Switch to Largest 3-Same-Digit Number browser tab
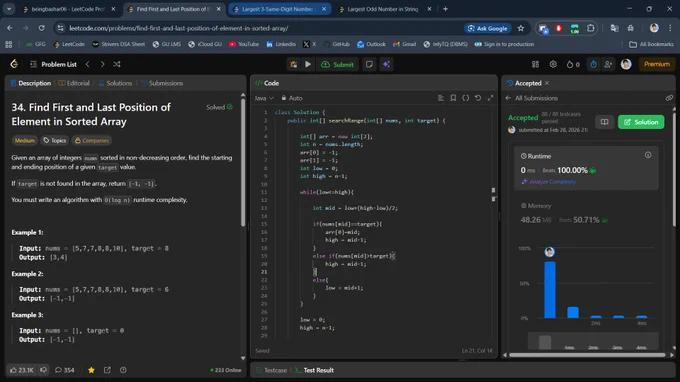 [x=278, y=9]
